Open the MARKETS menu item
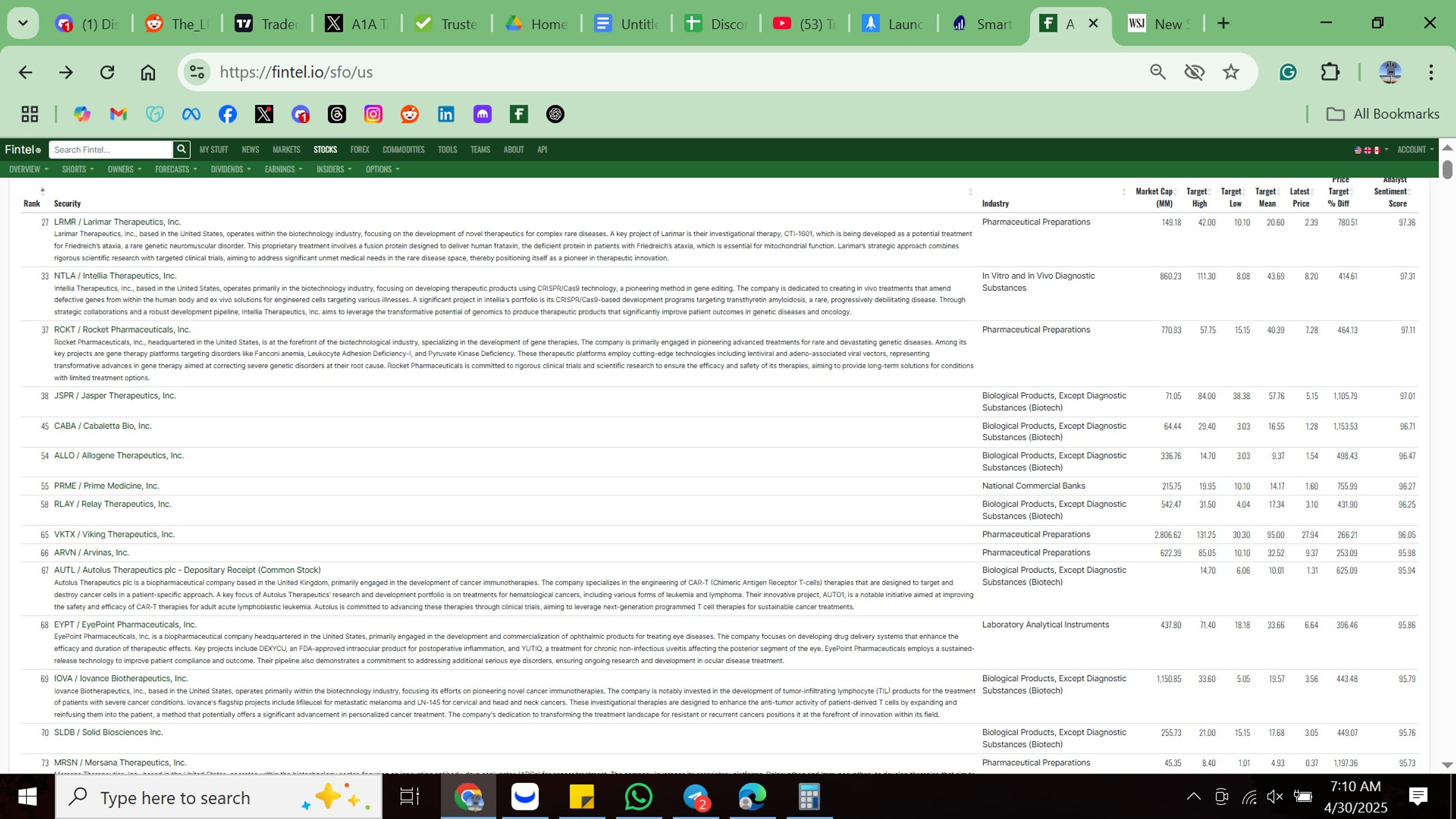1456x819 pixels. tap(286, 150)
